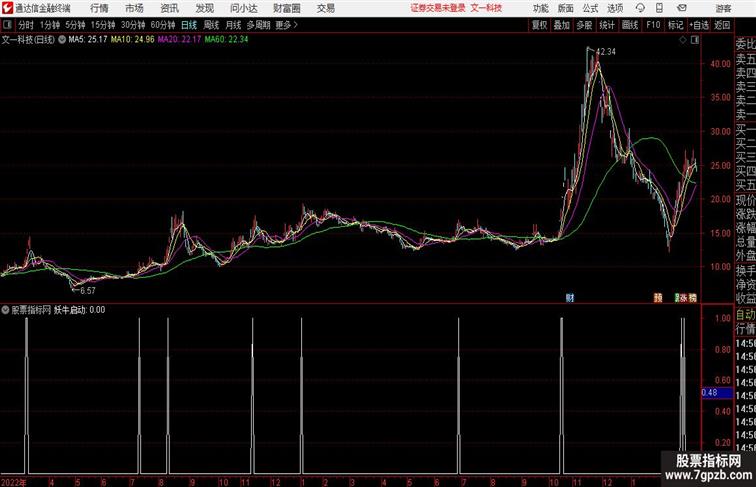Click the headset customer service icon
756x487 pixels.
tap(640, 8)
